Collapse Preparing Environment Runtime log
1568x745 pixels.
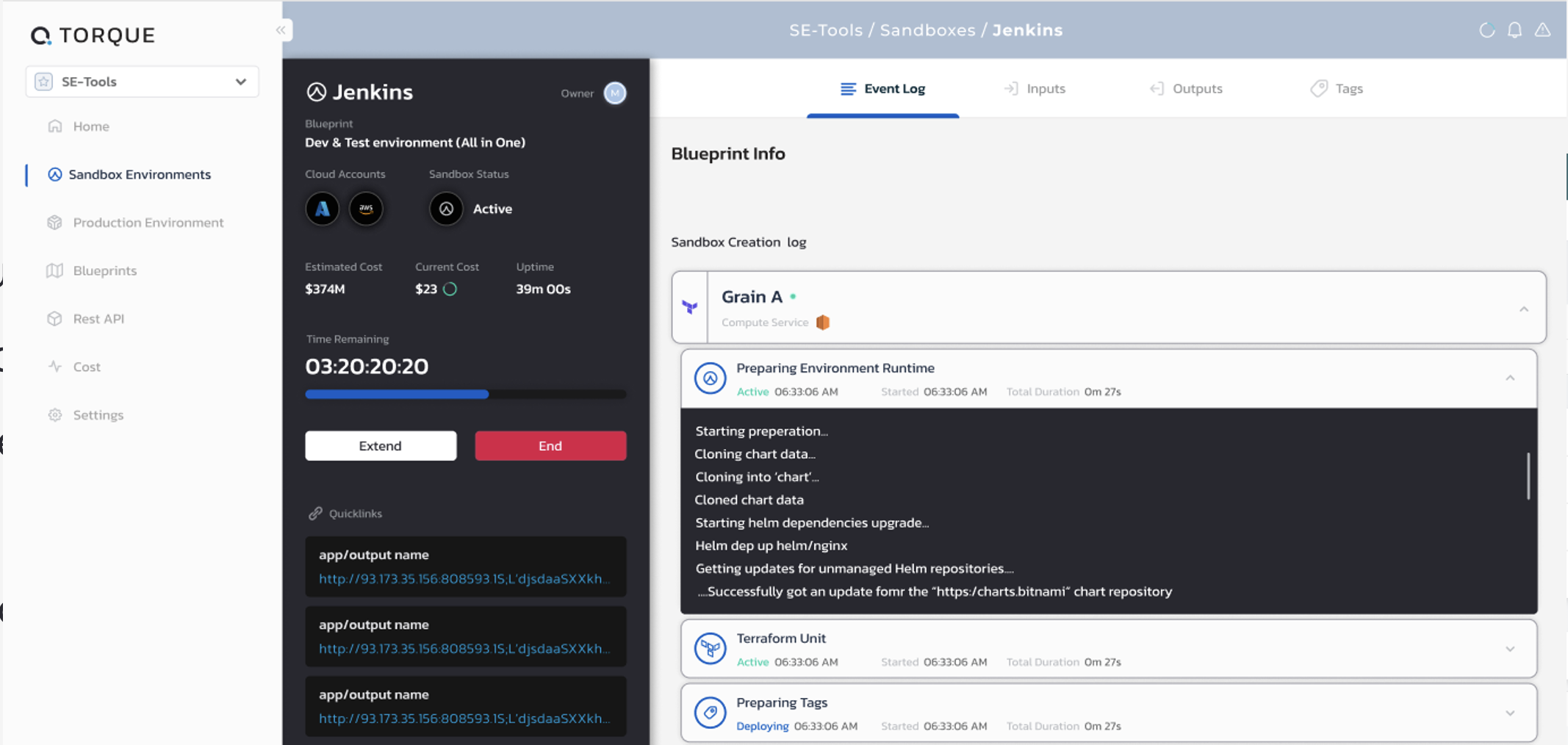pos(1510,378)
